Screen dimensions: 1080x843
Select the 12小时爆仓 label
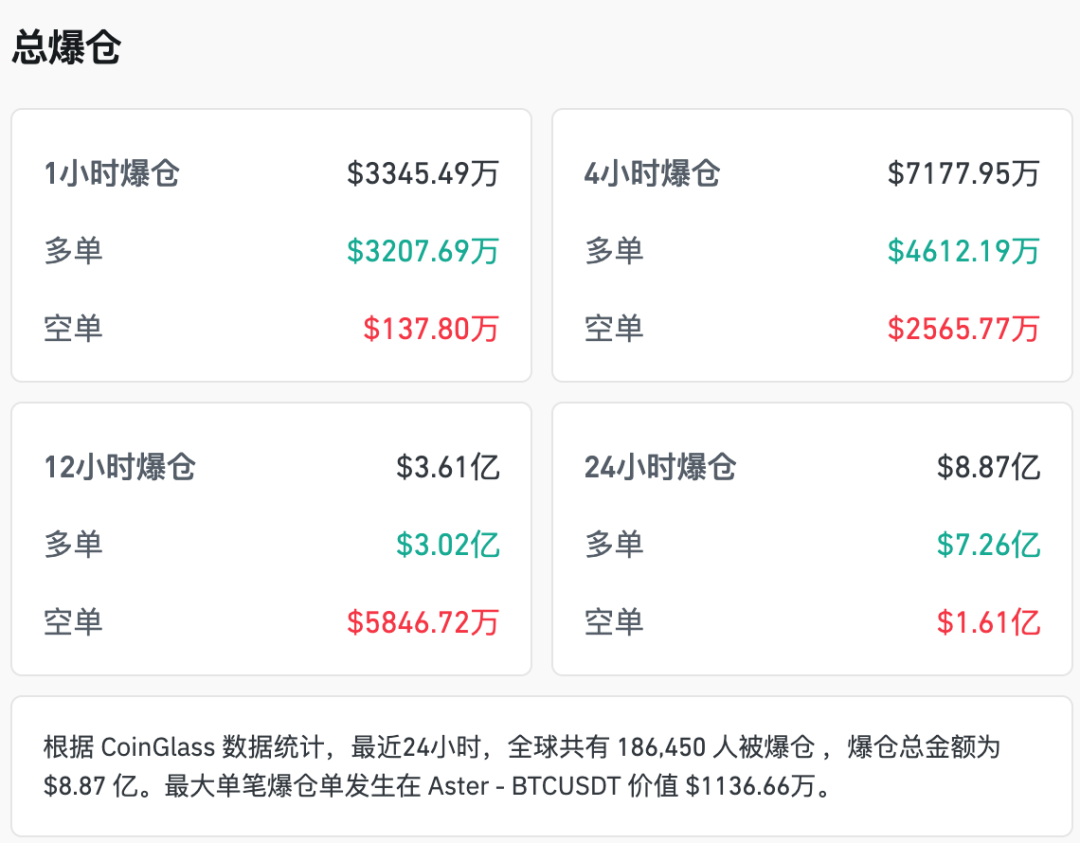[120, 467]
